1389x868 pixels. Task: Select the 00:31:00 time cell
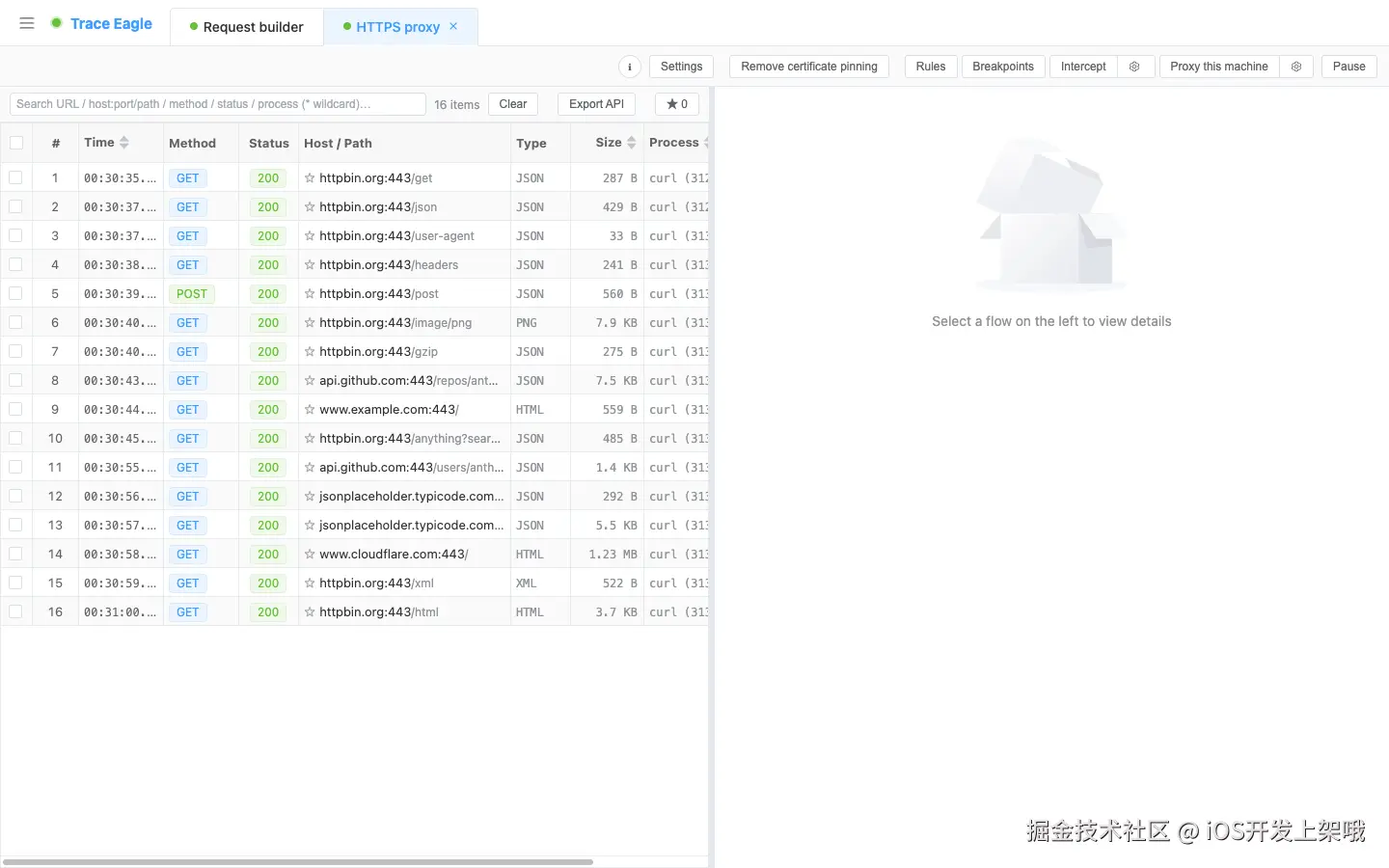pyautogui.click(x=120, y=611)
